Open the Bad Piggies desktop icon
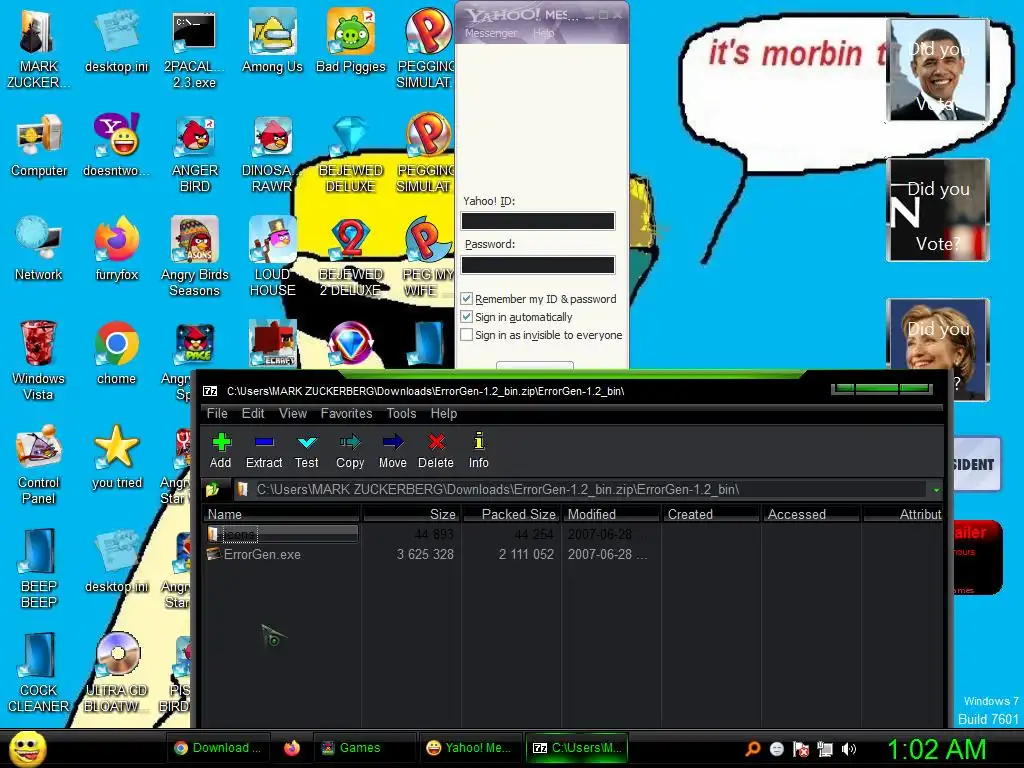The height and width of the screenshot is (768, 1024). click(x=351, y=41)
